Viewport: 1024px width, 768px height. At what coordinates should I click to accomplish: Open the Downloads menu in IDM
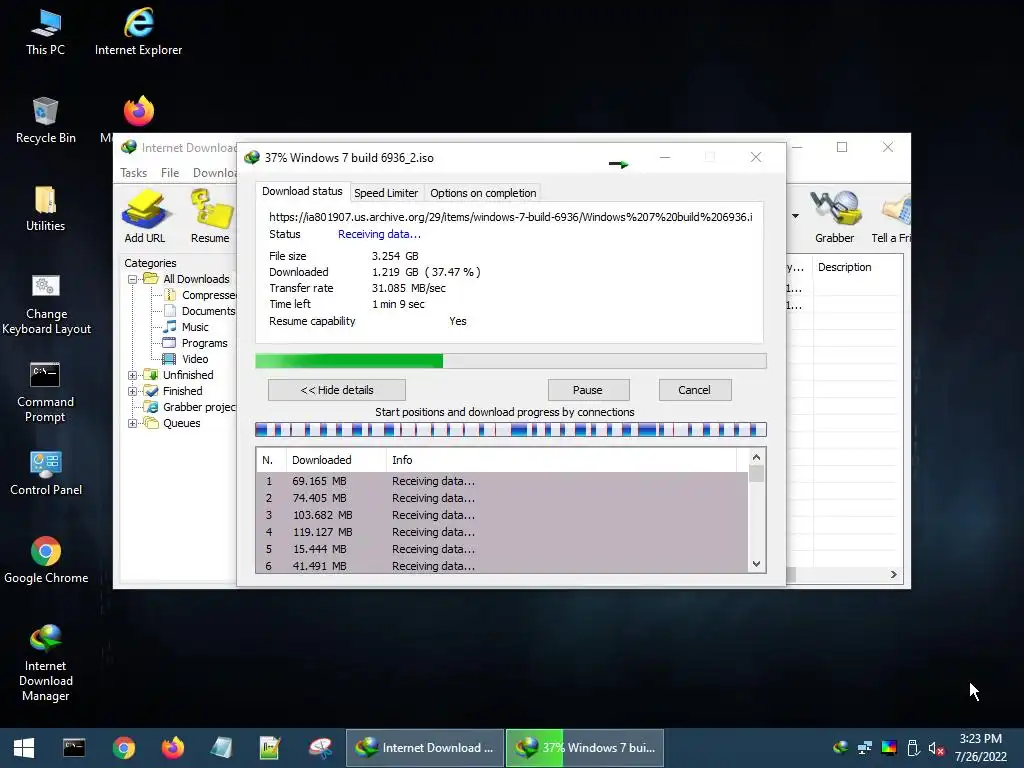[214, 172]
